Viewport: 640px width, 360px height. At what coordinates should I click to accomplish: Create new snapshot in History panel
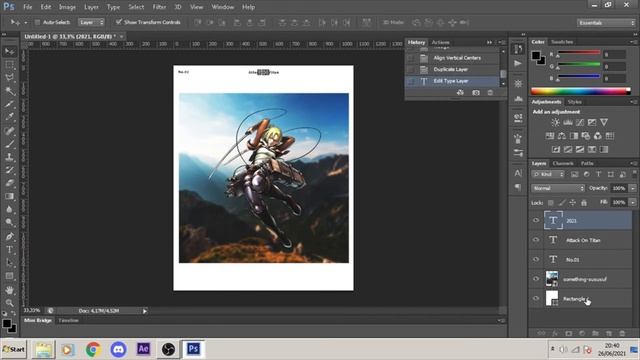pyautogui.click(x=476, y=93)
